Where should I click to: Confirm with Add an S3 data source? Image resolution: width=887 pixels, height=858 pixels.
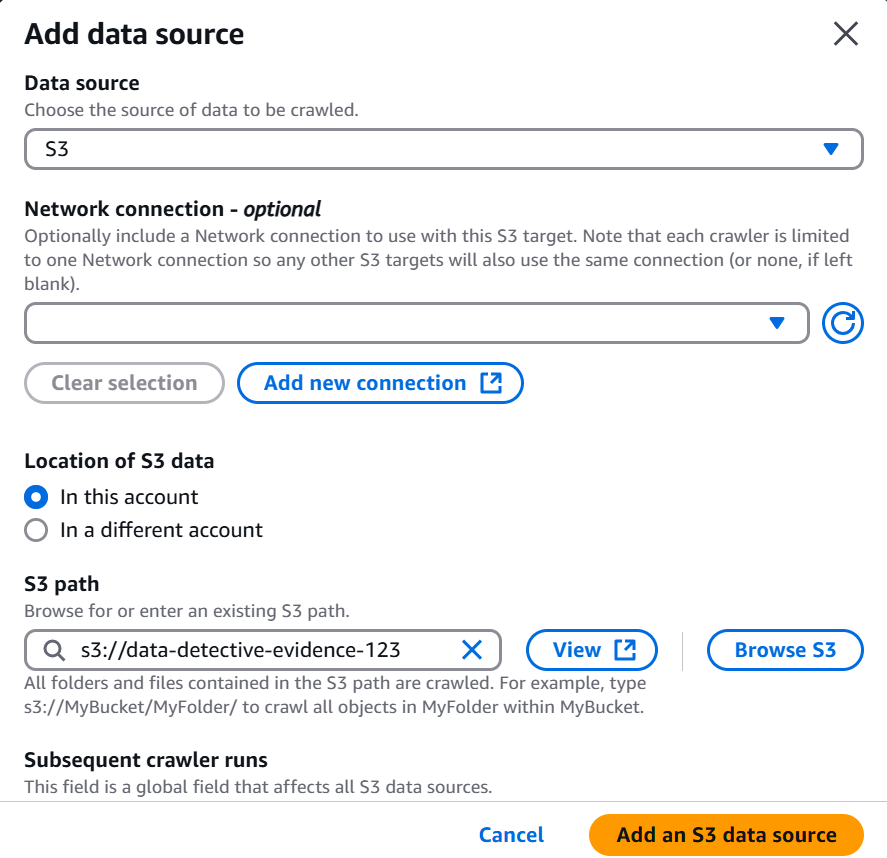pos(726,835)
